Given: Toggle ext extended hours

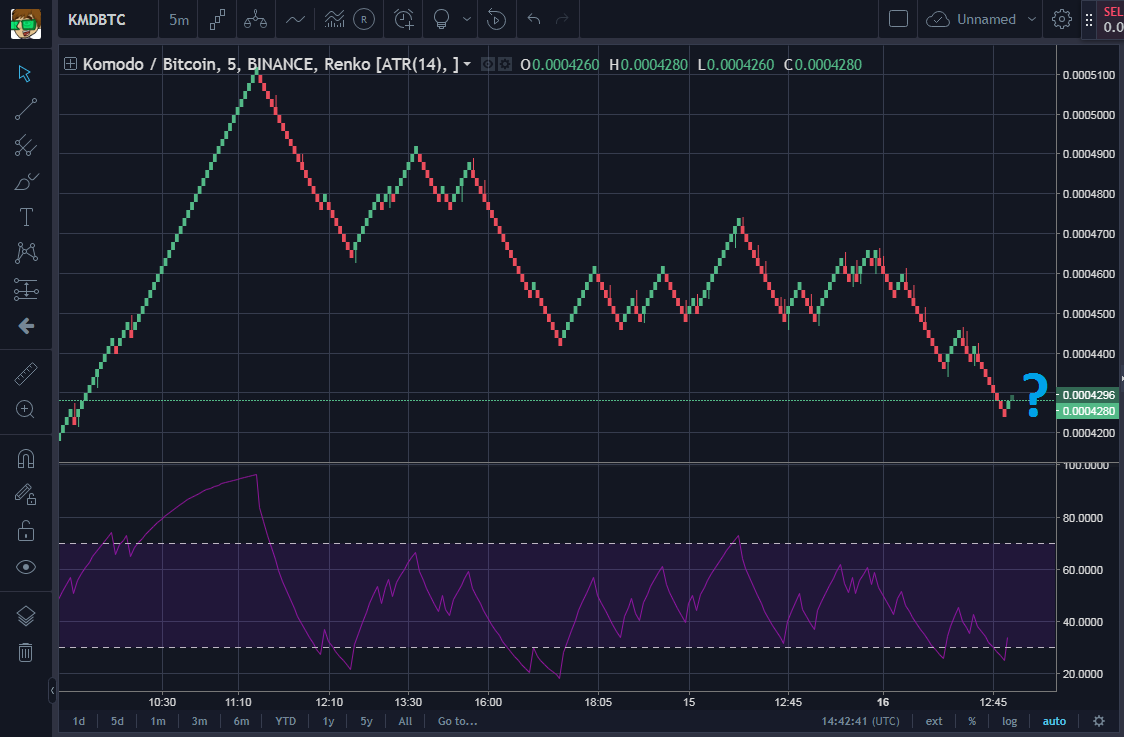Looking at the screenshot, I should pos(933,721).
